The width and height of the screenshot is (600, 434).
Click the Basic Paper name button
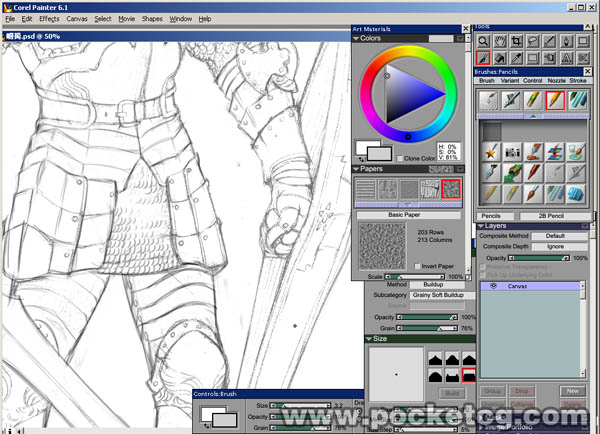tap(408, 215)
